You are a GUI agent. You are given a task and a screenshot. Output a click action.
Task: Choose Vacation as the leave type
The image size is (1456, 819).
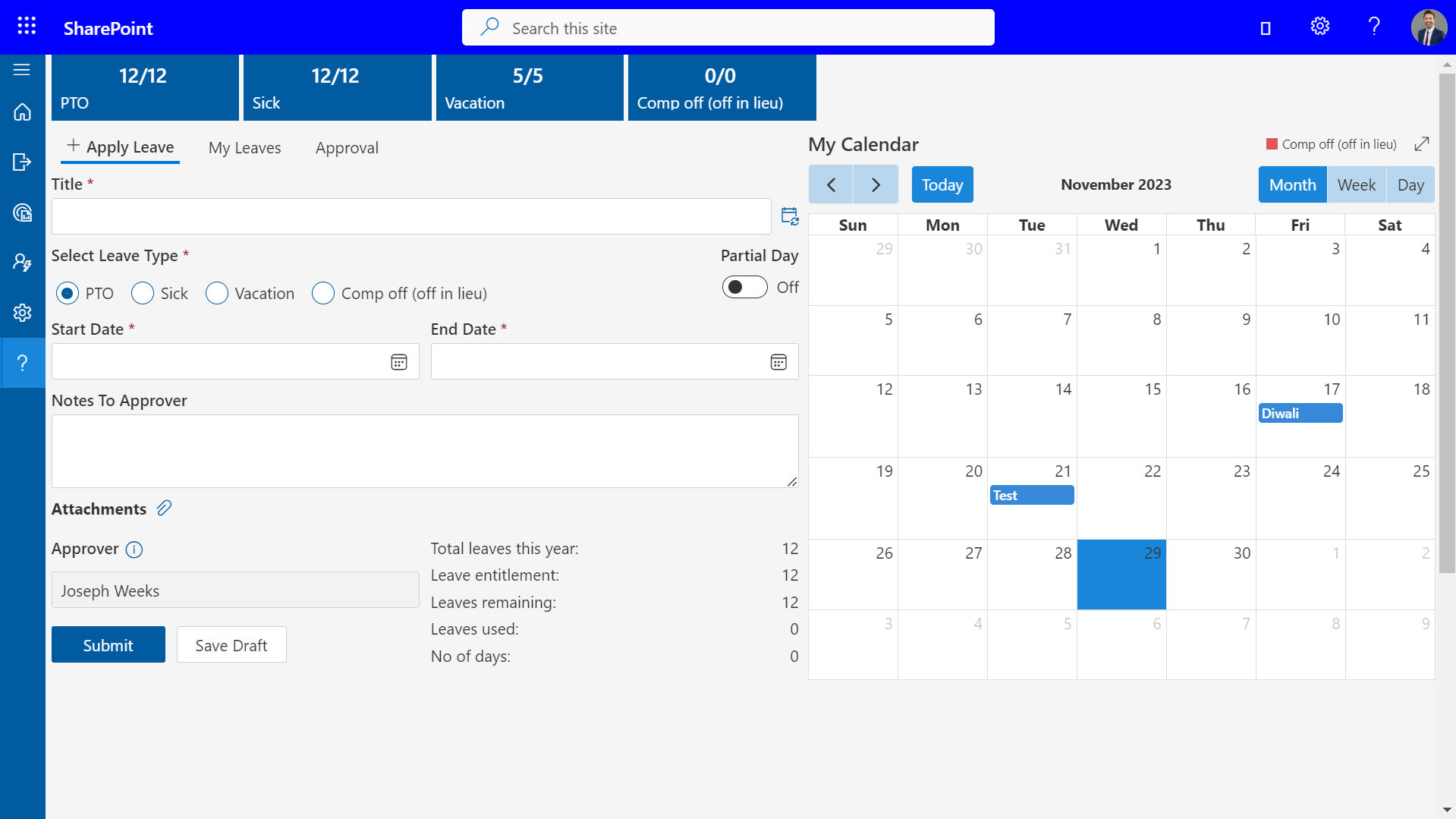click(216, 293)
